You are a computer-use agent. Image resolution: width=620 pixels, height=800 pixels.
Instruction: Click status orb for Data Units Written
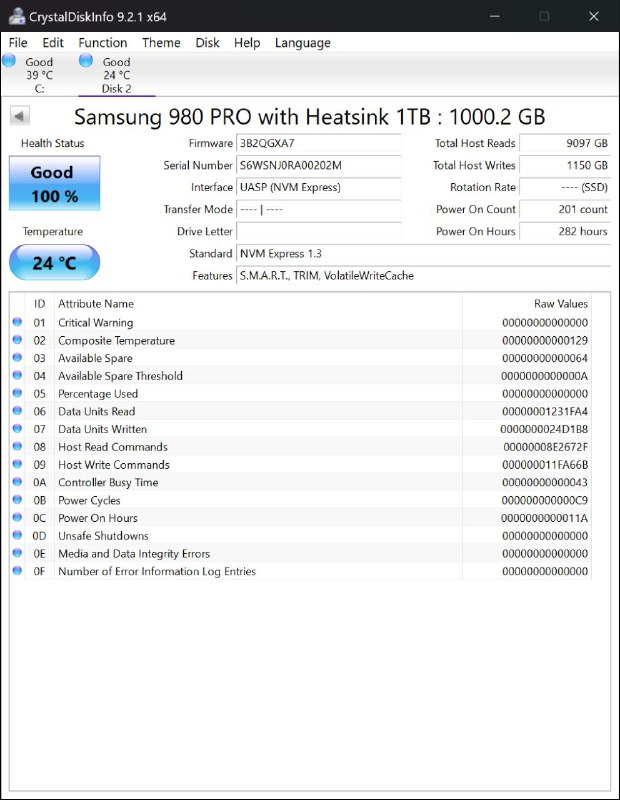[17, 428]
